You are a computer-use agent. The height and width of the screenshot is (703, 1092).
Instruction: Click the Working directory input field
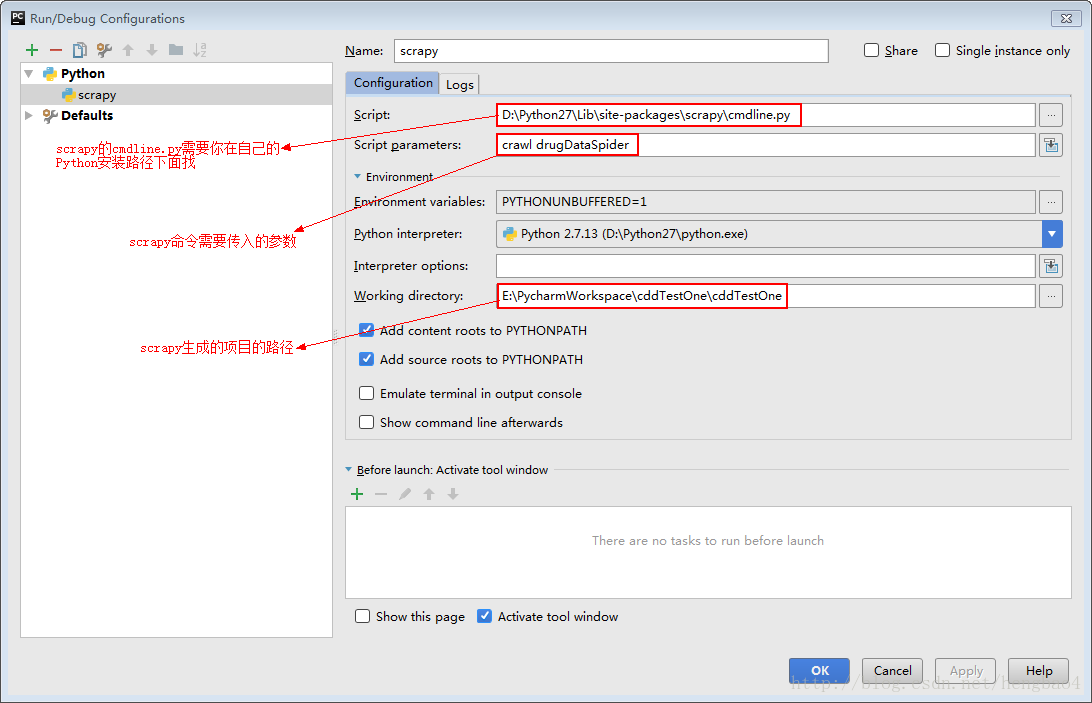[765, 296]
